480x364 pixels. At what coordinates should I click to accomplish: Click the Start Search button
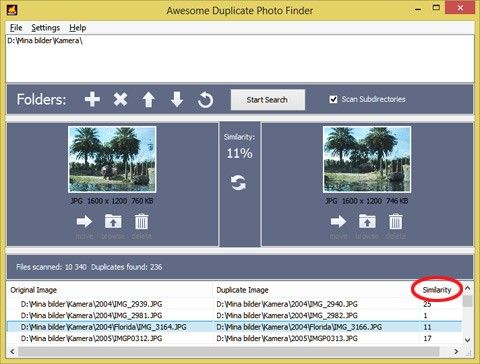pos(267,100)
